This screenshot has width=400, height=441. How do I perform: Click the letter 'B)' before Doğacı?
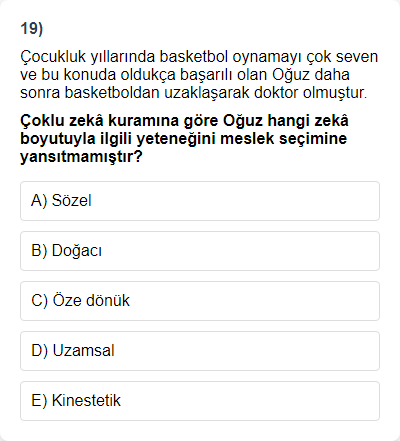(x=39, y=251)
